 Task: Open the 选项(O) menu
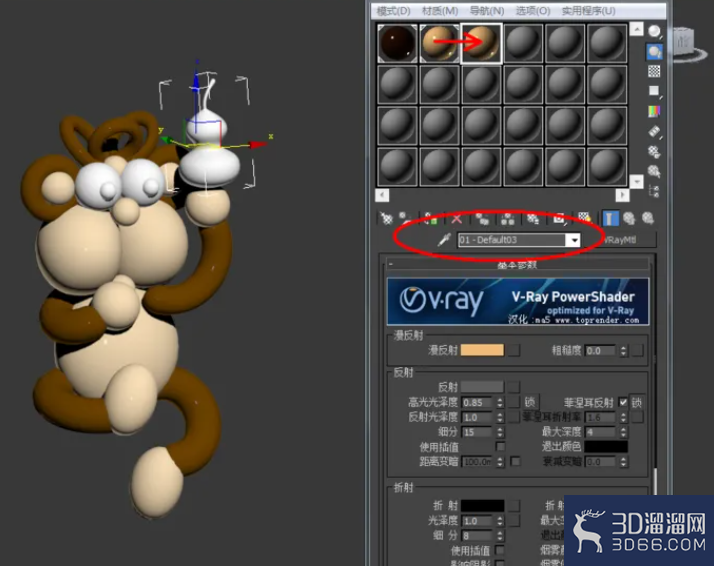click(x=533, y=10)
